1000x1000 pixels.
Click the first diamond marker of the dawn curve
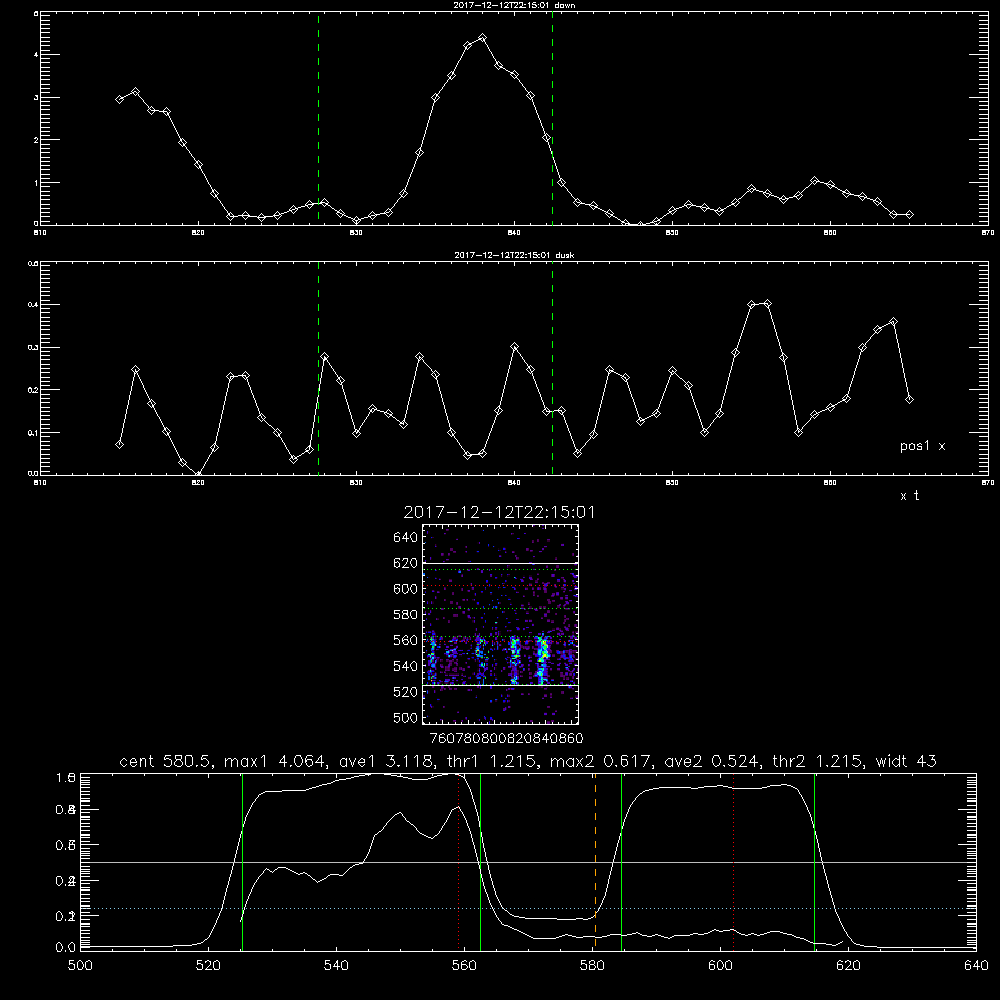119,99
